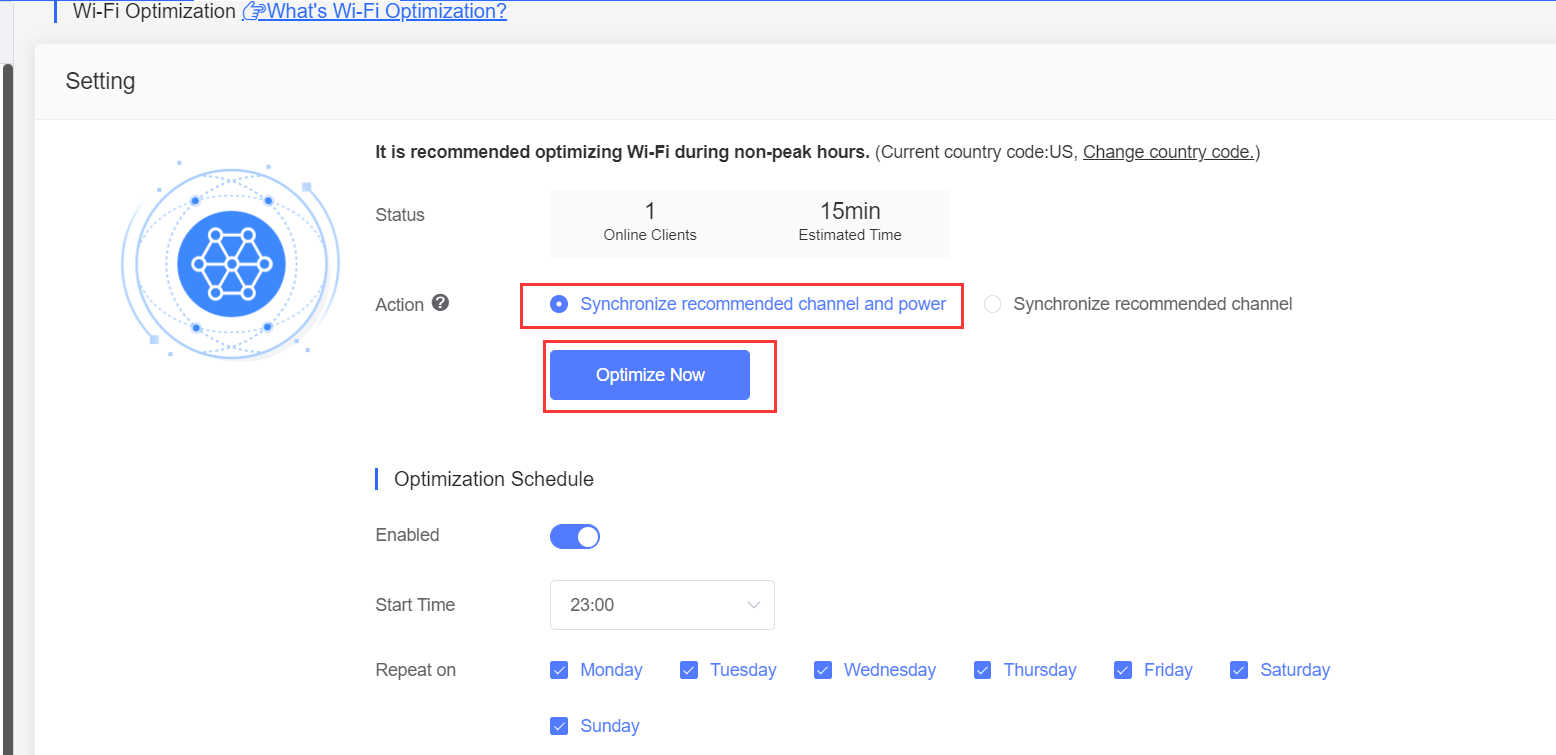Click the blue mesh network icon
Viewport: 1556px width, 755px height.
(231, 264)
